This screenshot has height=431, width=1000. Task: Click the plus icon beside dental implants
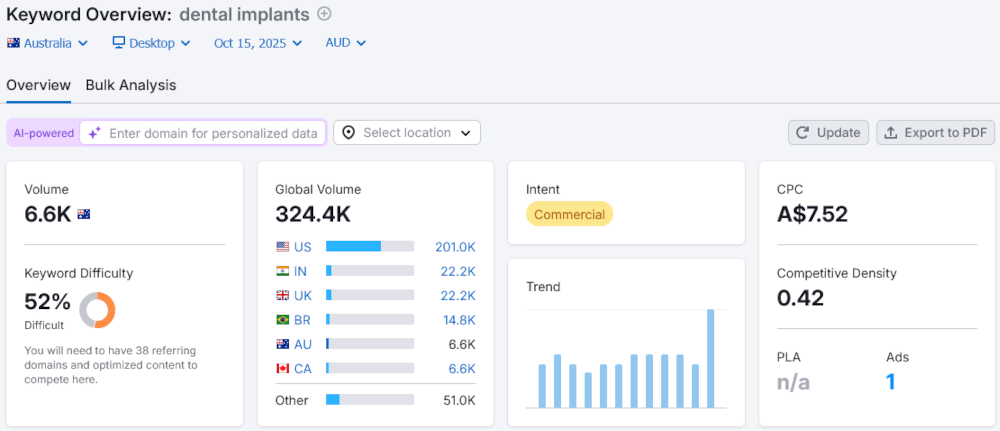pos(323,14)
